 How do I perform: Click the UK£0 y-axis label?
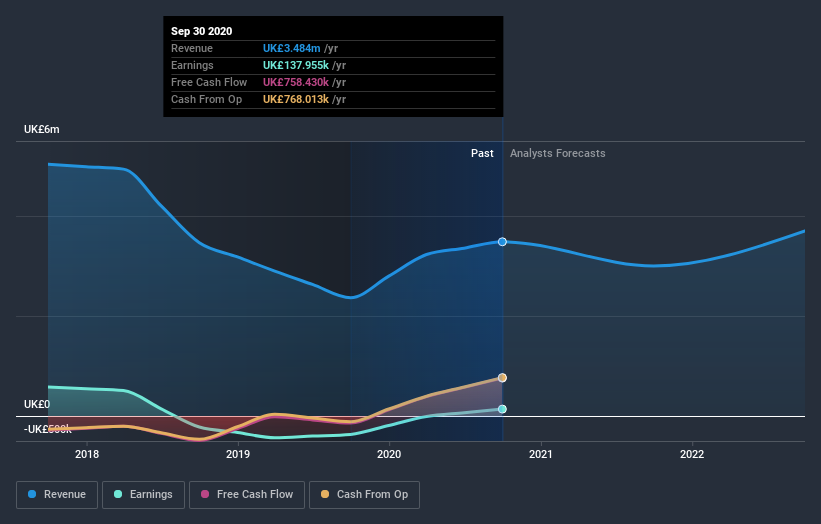(x=37, y=404)
